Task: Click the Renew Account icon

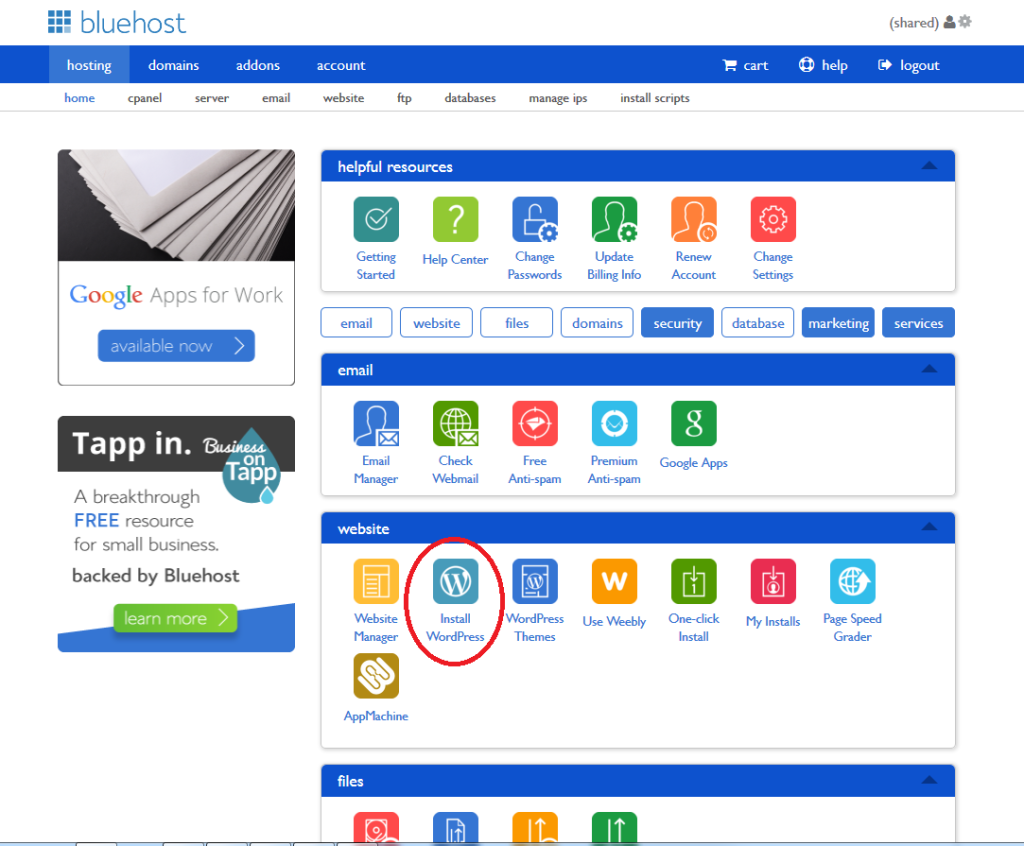Action: pyautogui.click(x=694, y=220)
